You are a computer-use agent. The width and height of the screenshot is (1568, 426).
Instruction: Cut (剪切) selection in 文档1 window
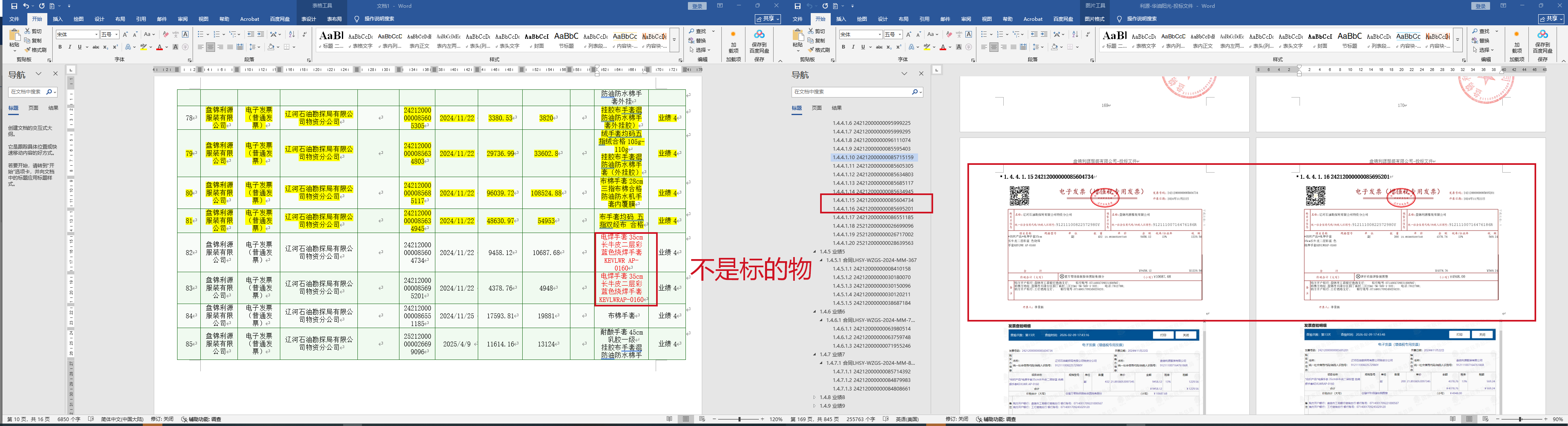(x=33, y=31)
